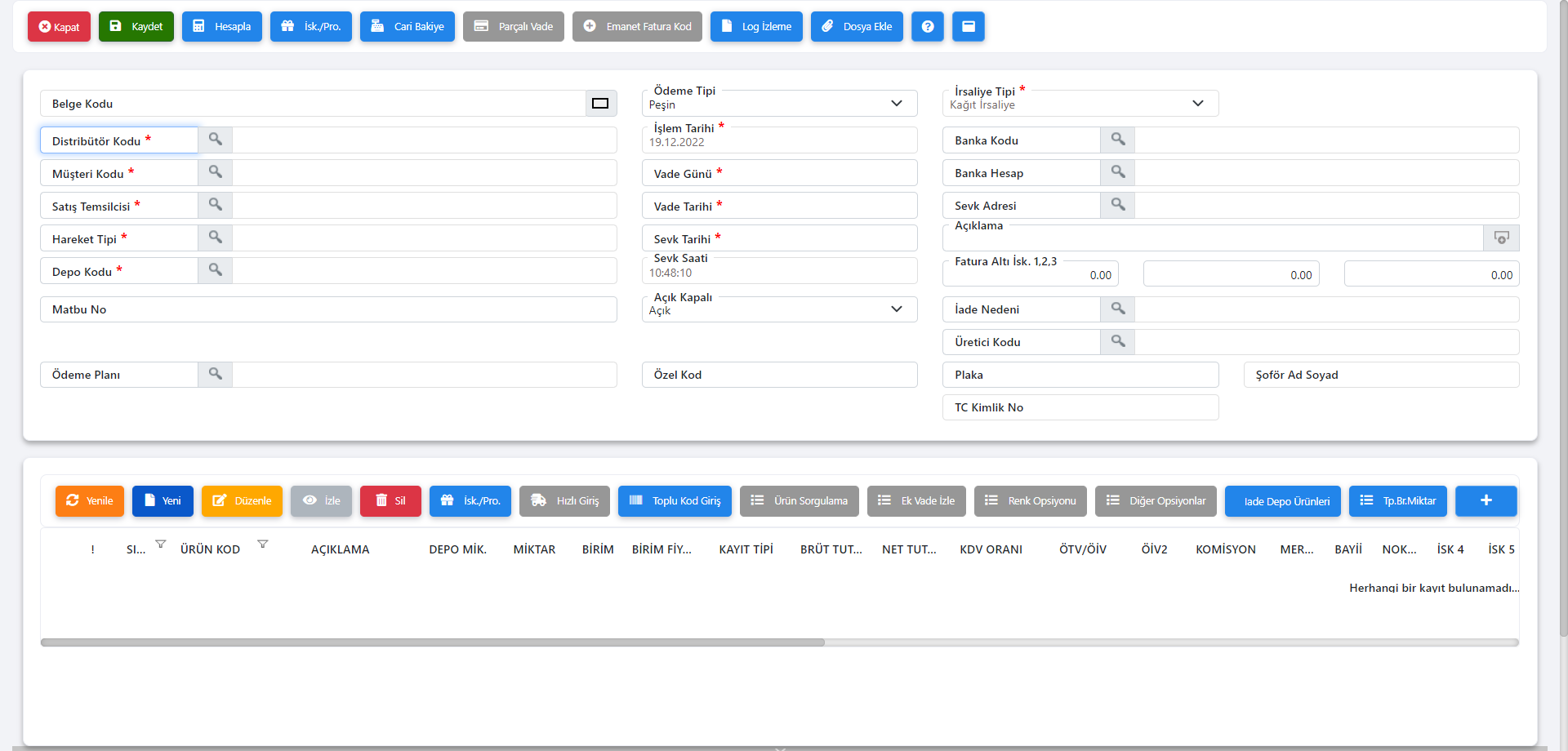Toggle the ÜRÜN KOD column filter
This screenshot has width=1568, height=751.
263,544
